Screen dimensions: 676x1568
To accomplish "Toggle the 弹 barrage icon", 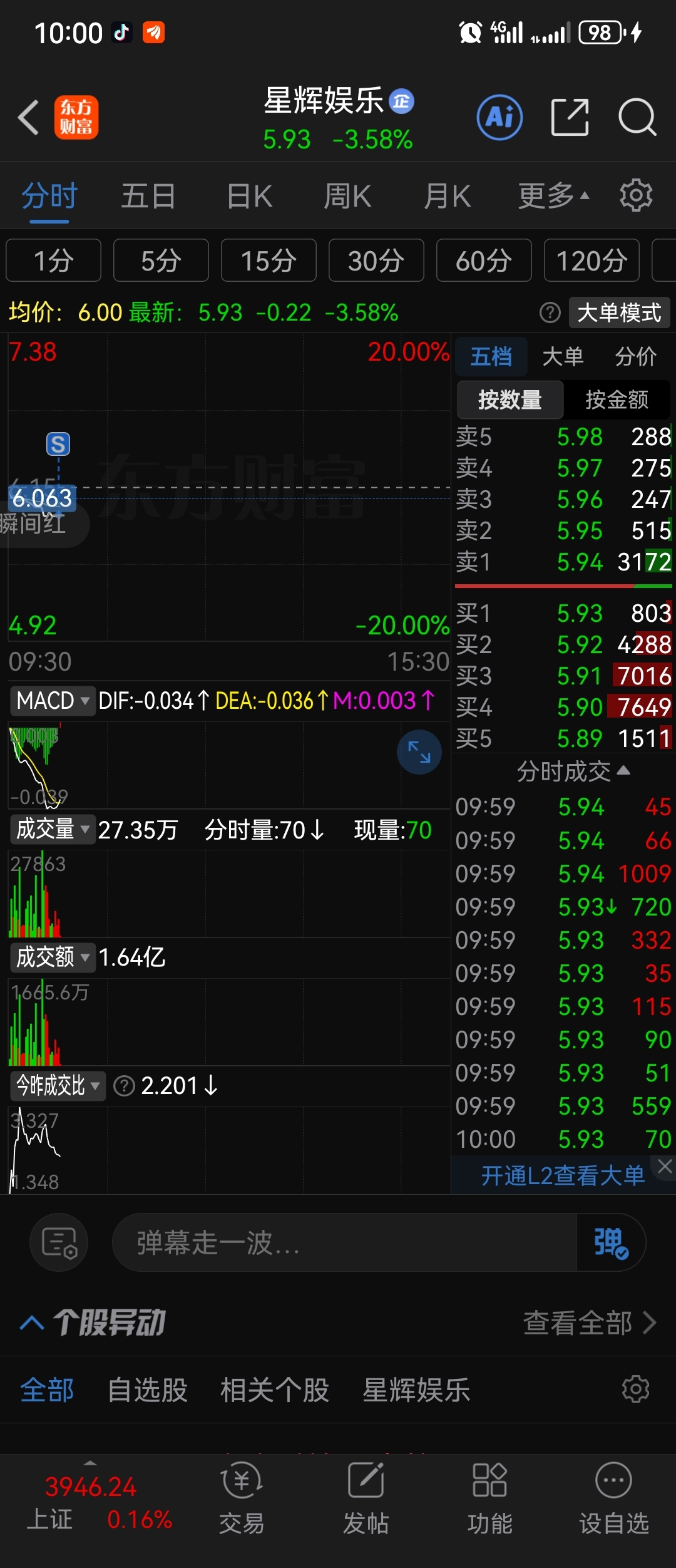I will click(x=610, y=1242).
